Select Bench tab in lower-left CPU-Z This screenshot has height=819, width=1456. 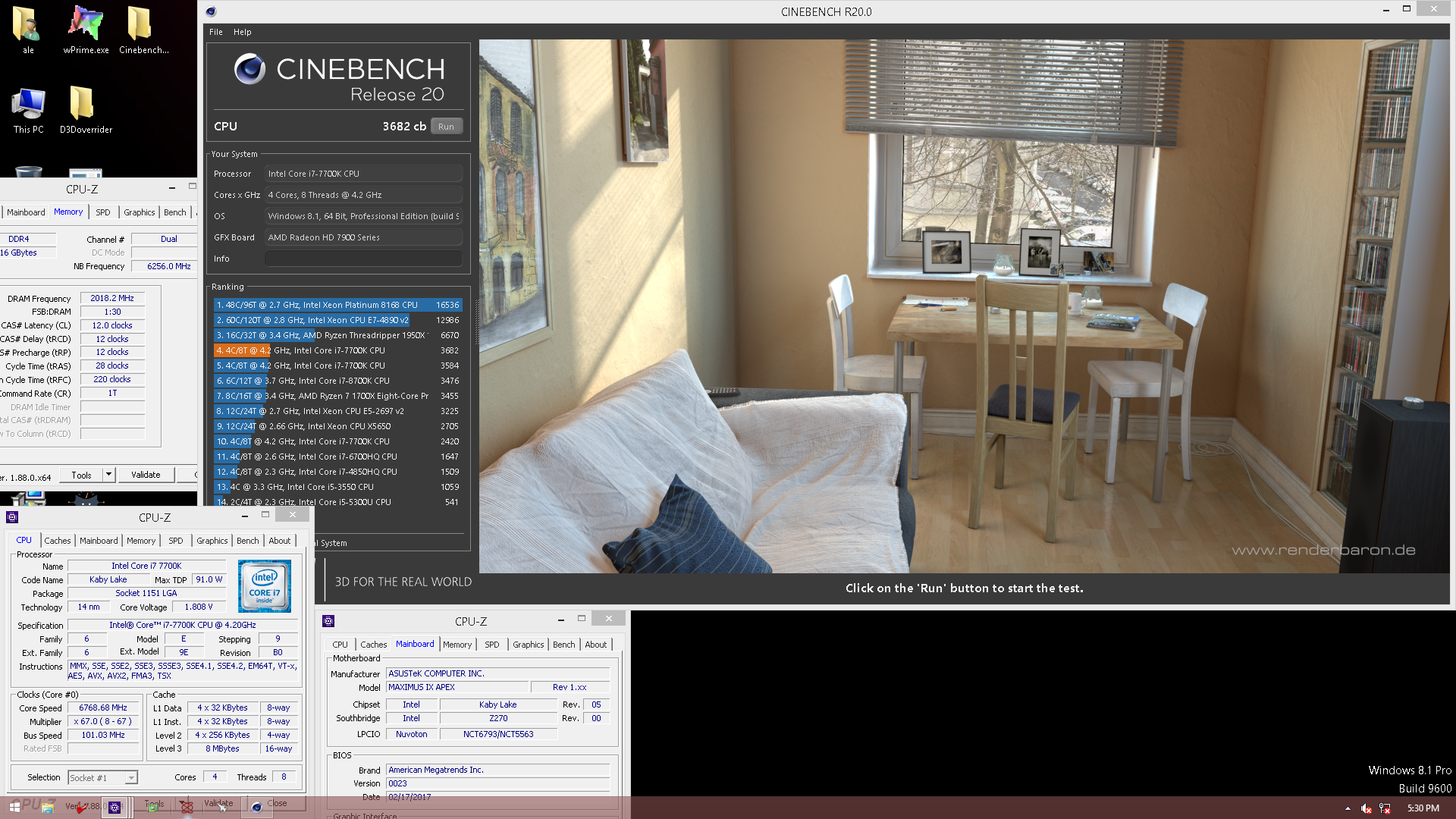point(247,541)
